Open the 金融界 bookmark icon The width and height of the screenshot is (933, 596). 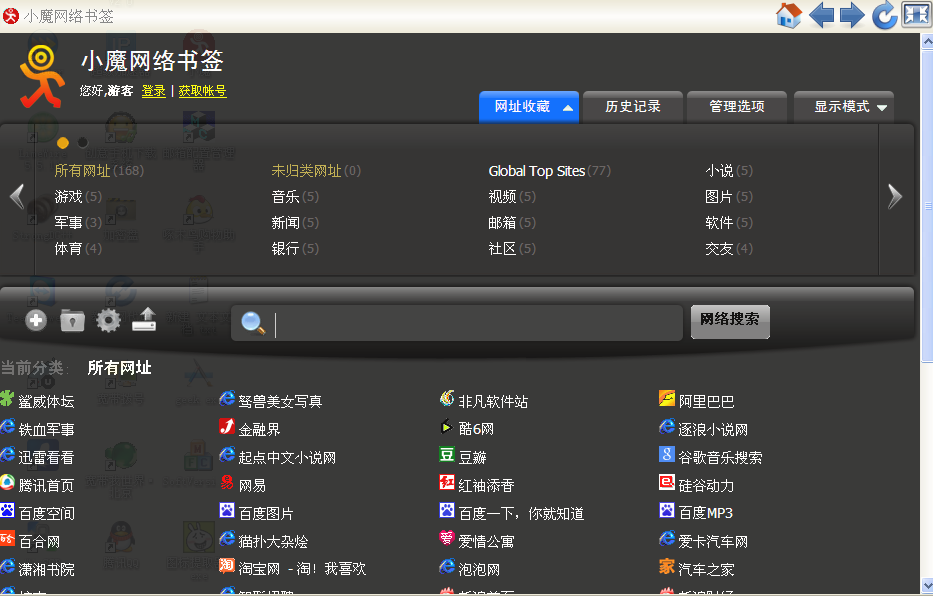(x=227, y=426)
